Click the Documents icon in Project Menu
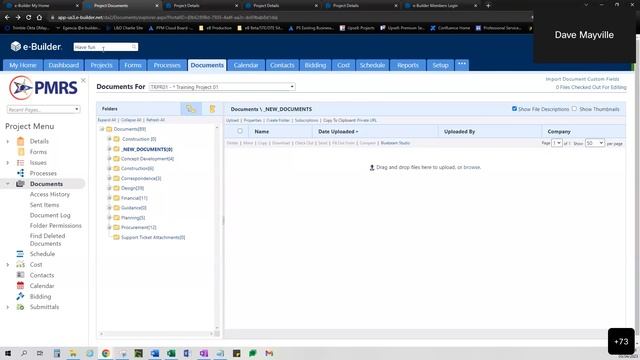Screen dimensions: 640x360 pos(20,184)
